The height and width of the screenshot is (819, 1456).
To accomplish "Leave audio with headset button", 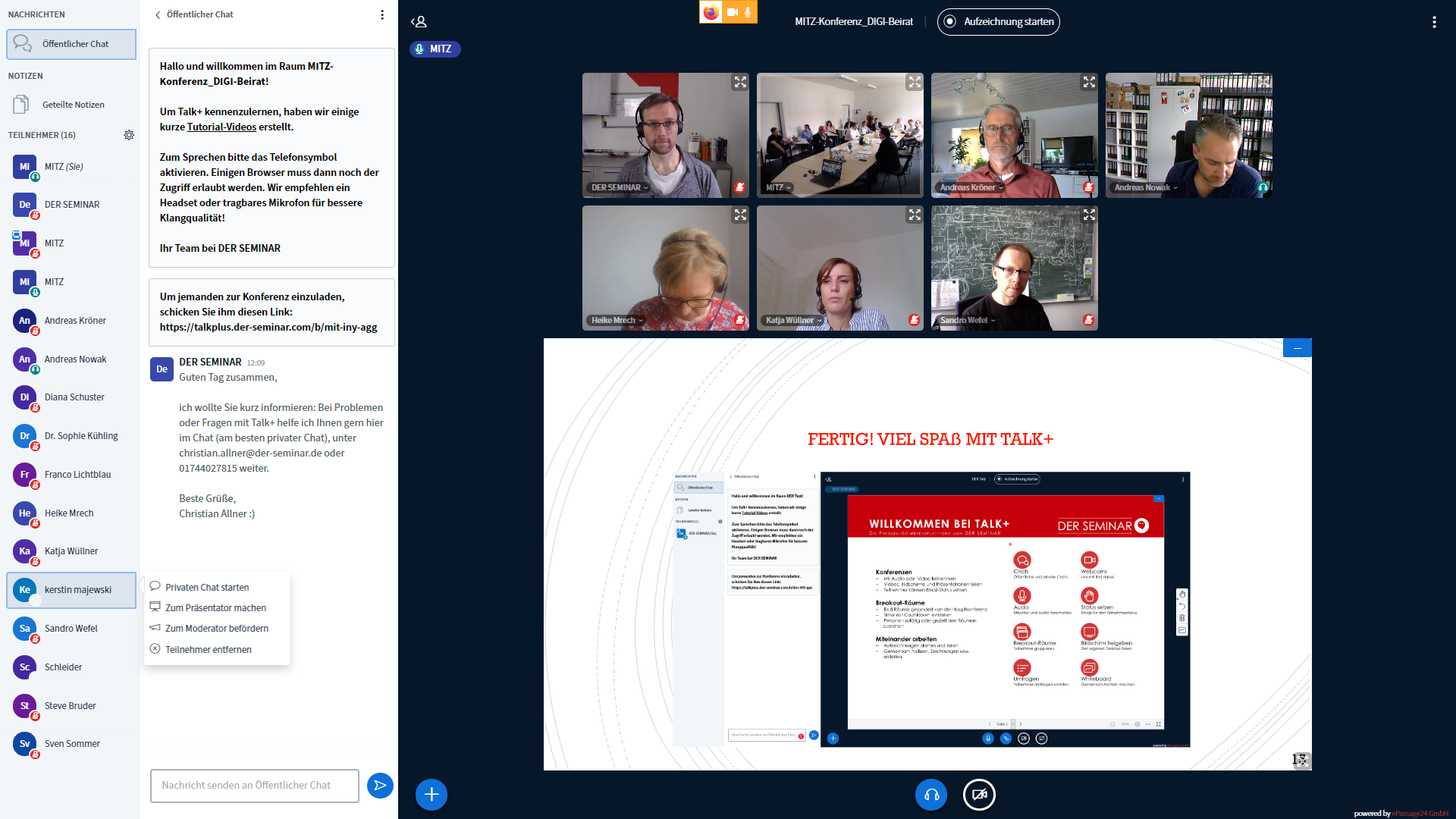I will coord(931,794).
